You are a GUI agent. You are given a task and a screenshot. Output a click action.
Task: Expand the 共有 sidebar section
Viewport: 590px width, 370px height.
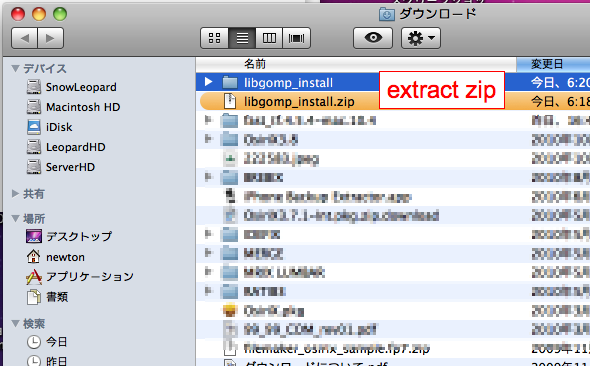[x=15, y=193]
